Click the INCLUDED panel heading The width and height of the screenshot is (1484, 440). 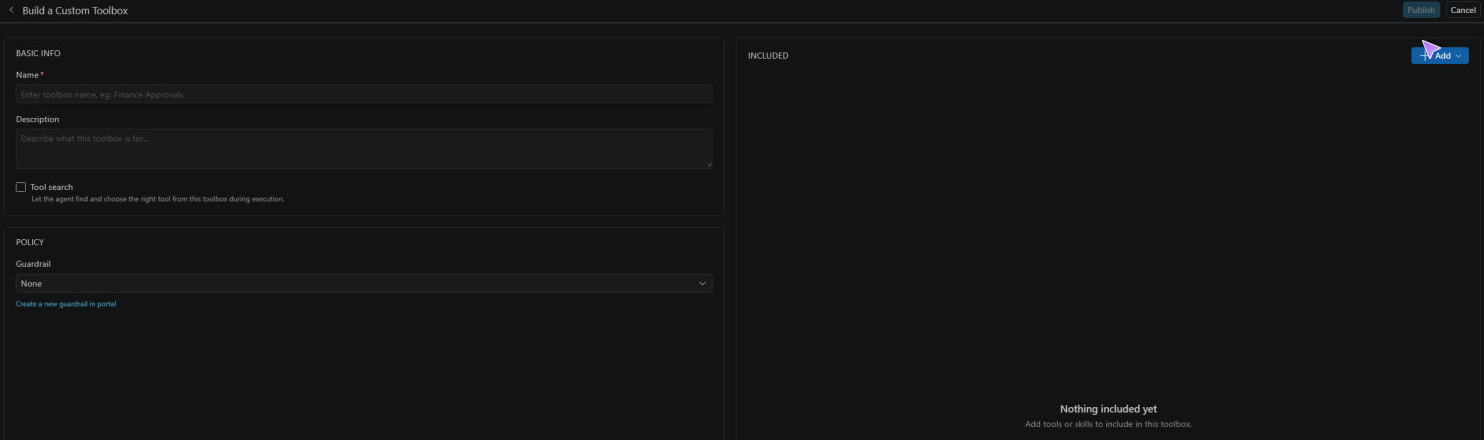(768, 56)
